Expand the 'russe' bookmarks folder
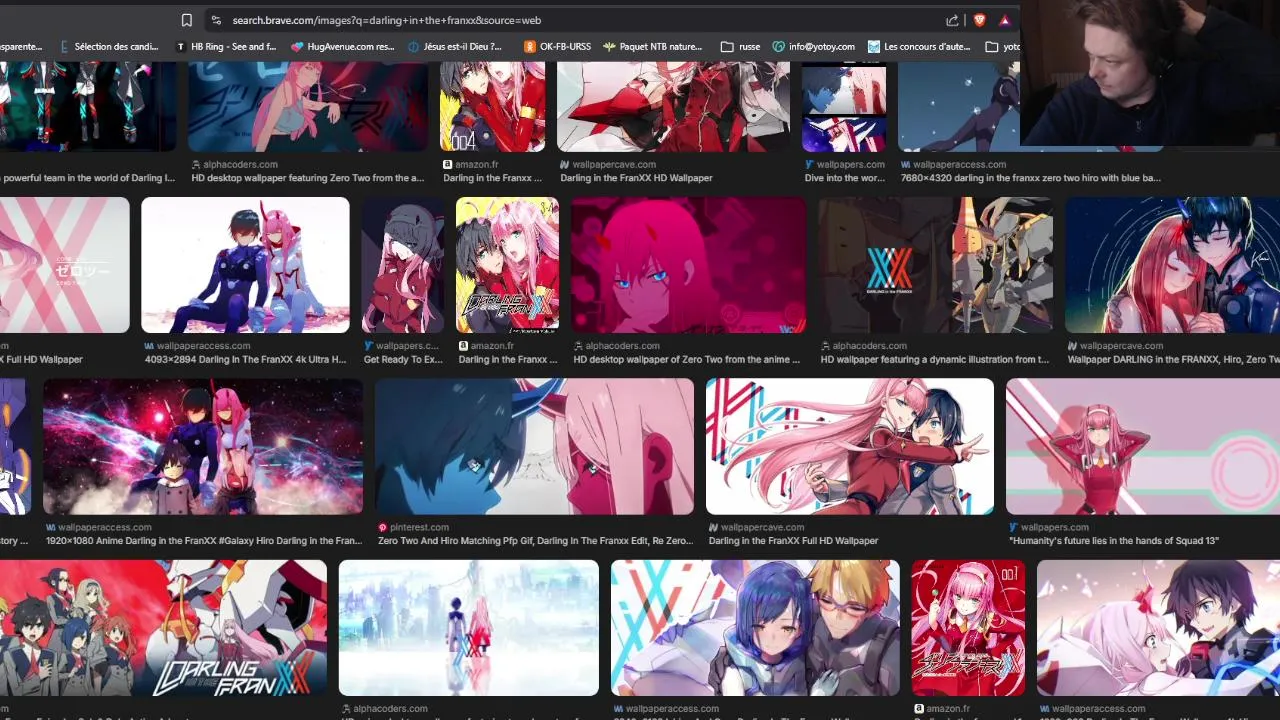The image size is (1280, 720). coord(742,46)
